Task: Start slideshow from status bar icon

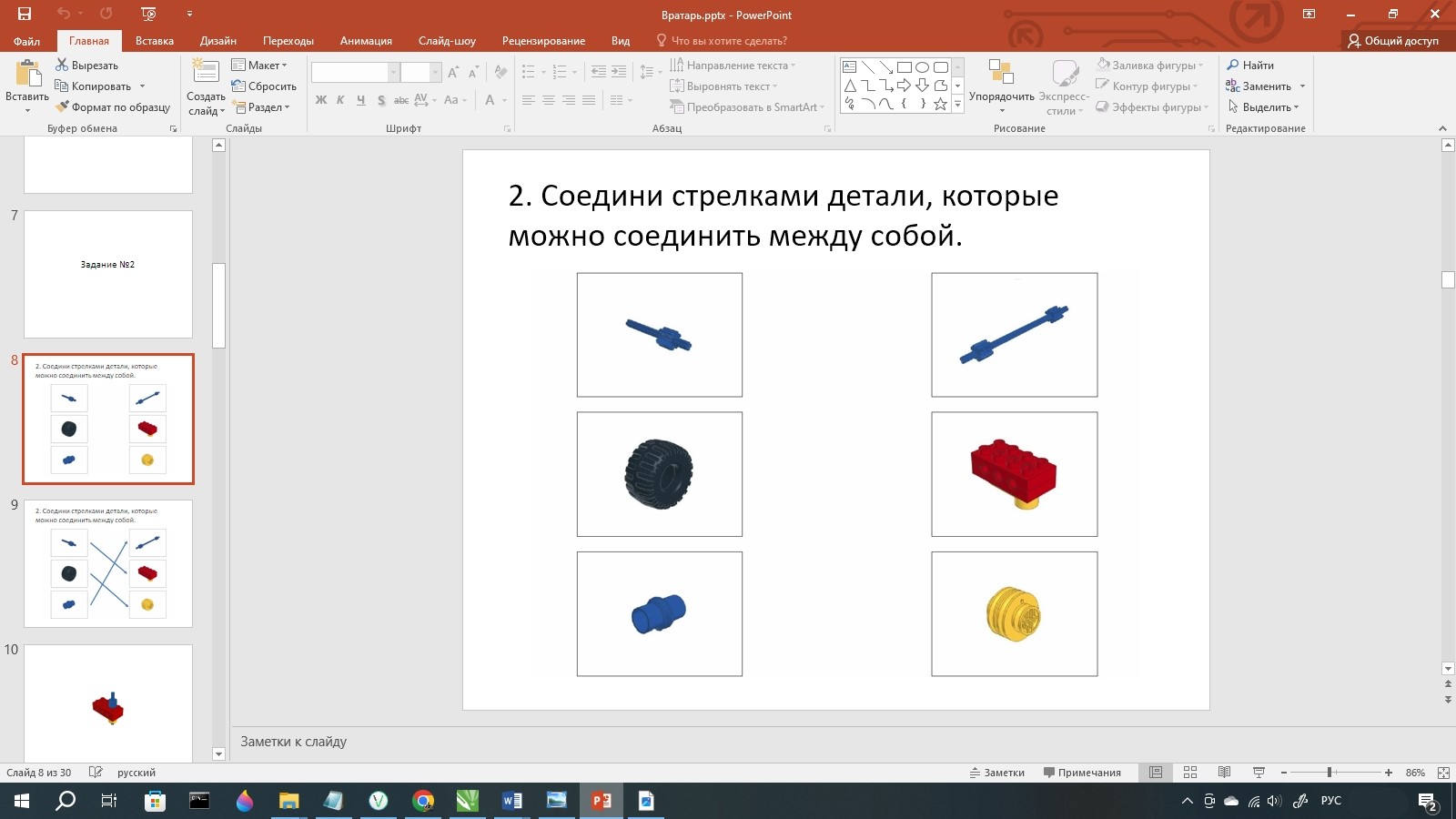Action: (x=1259, y=773)
